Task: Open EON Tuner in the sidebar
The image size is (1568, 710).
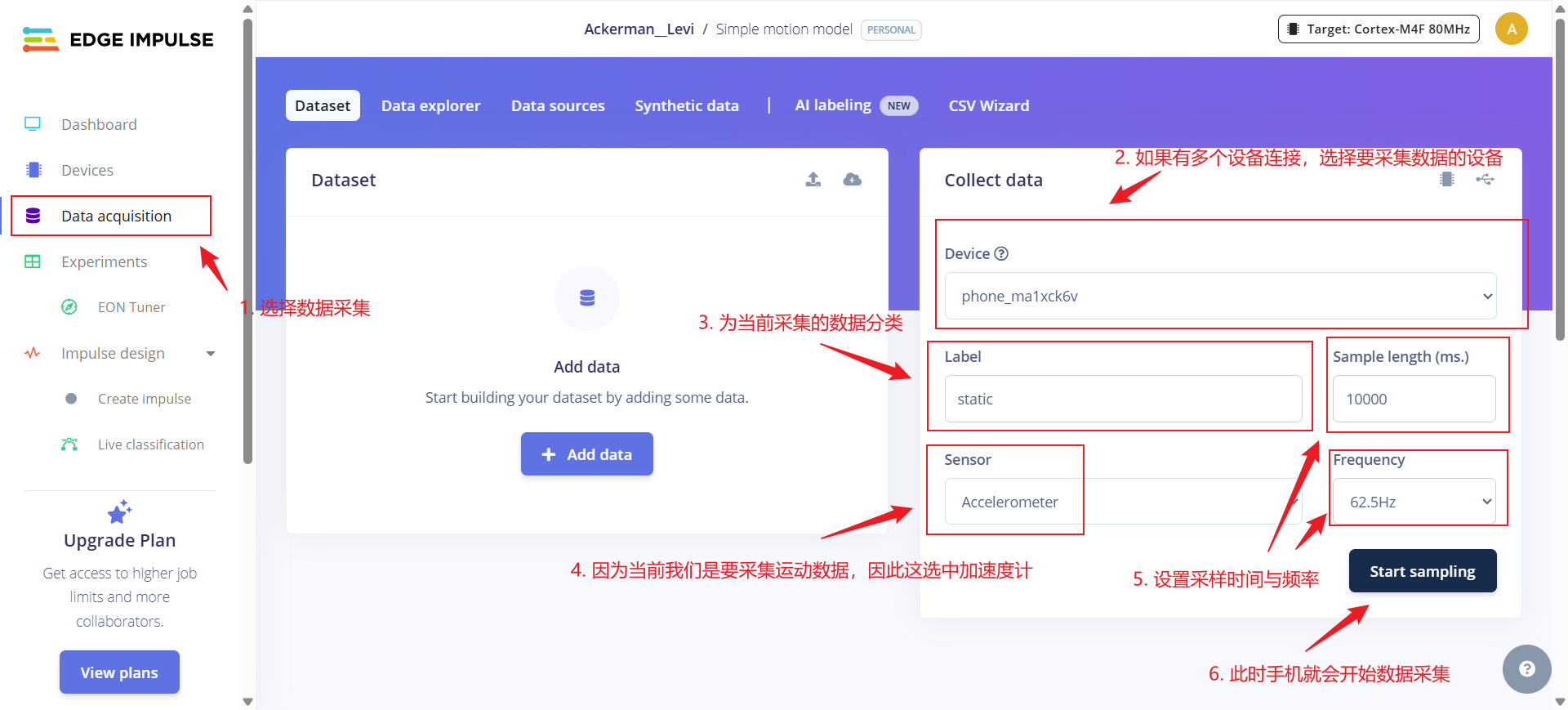Action: coord(131,307)
